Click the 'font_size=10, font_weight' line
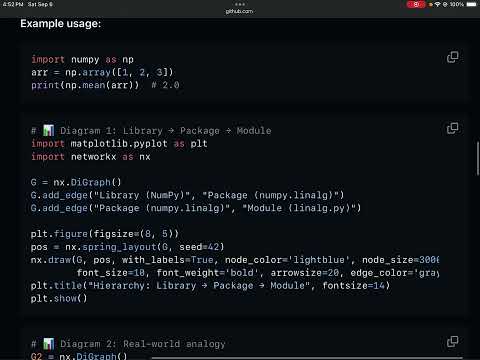480x360 pixels. 258,273
